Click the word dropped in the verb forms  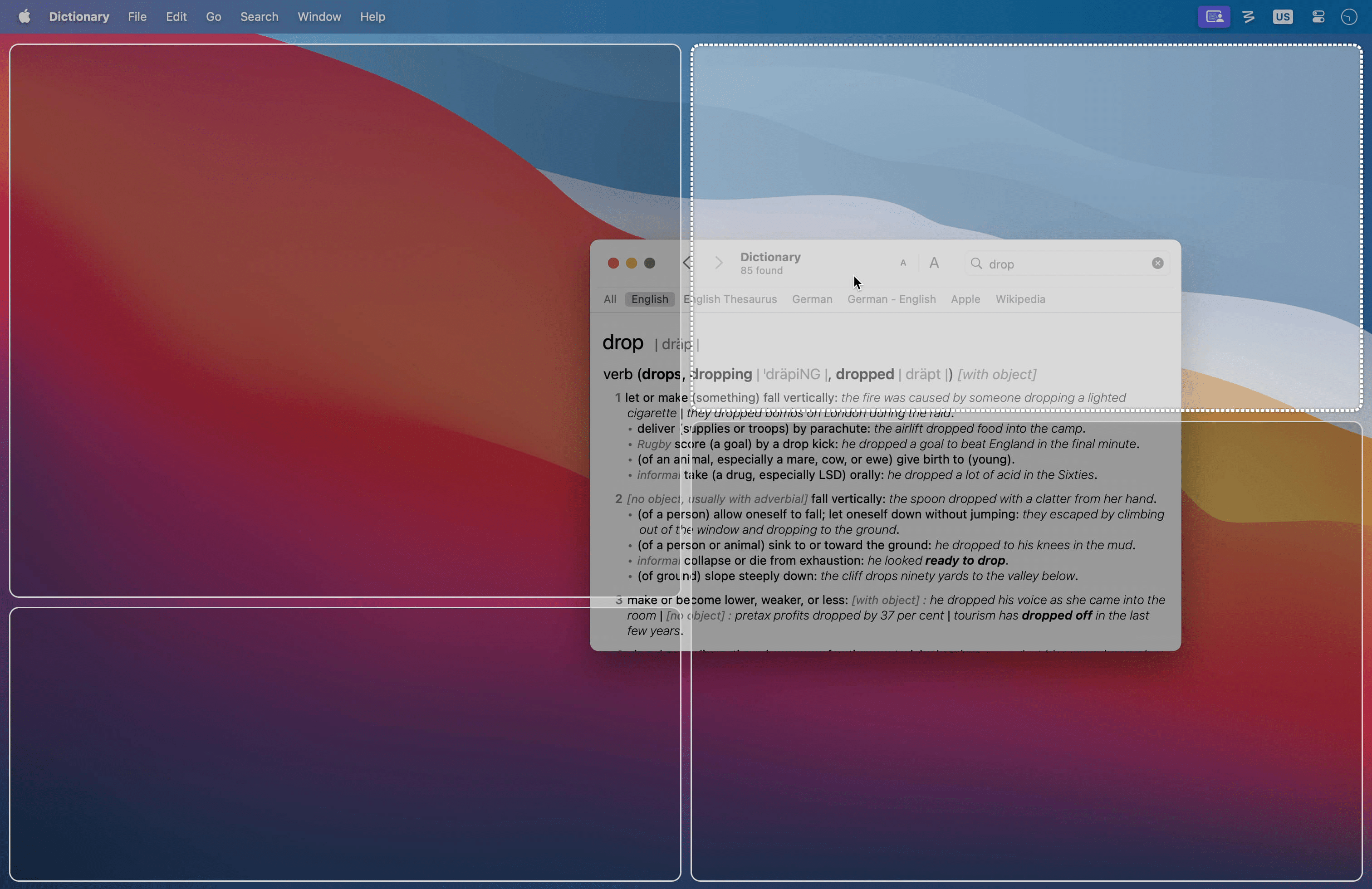(865, 375)
